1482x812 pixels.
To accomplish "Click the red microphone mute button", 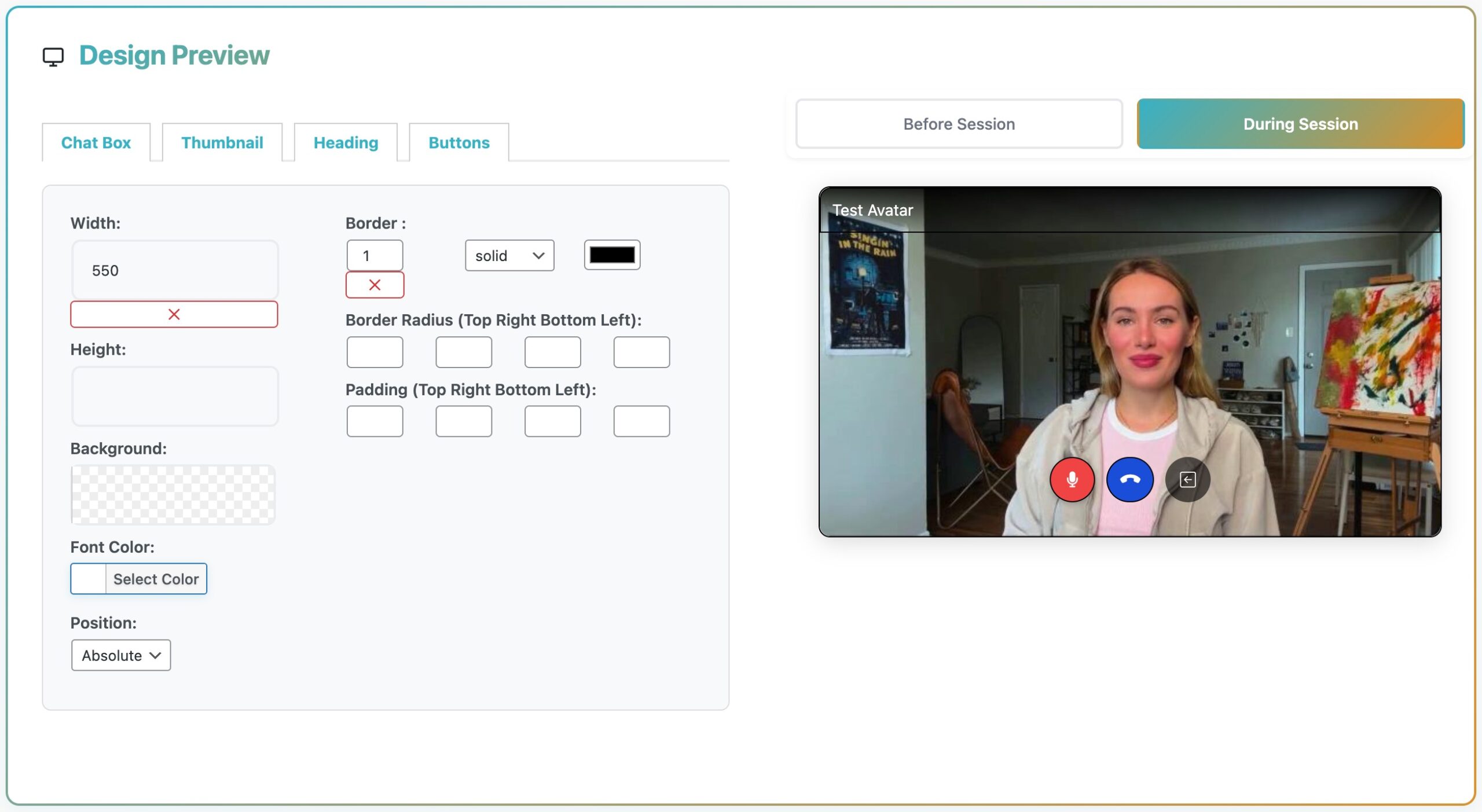I will [1072, 479].
